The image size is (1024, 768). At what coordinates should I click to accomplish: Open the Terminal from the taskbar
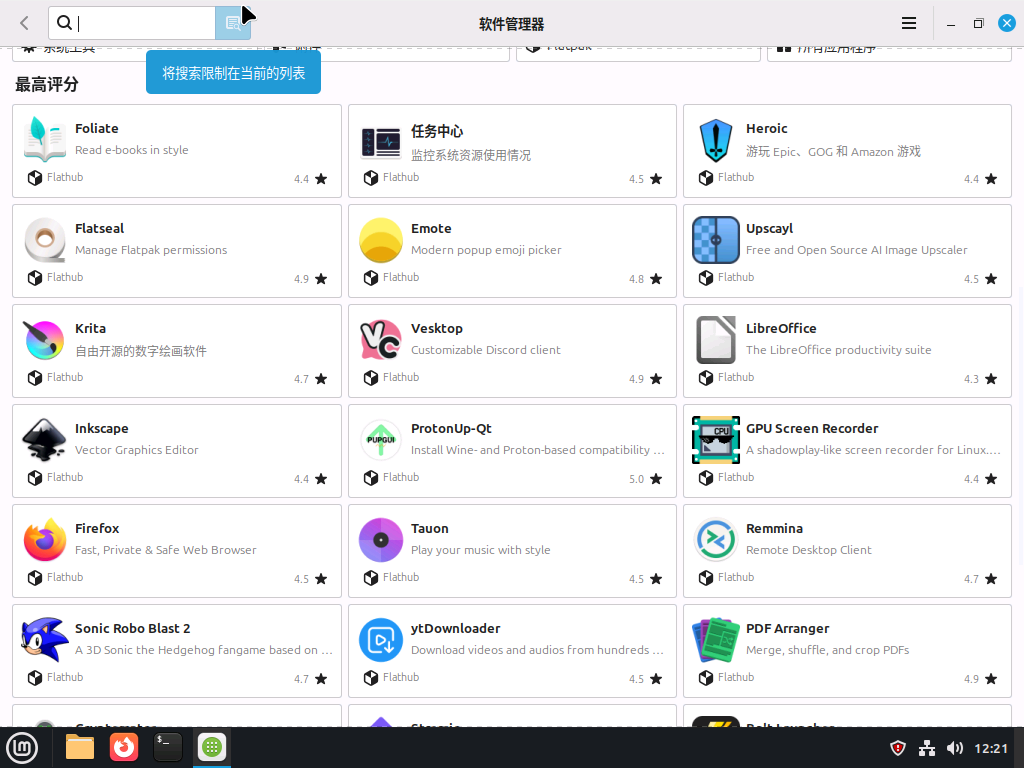coord(167,747)
